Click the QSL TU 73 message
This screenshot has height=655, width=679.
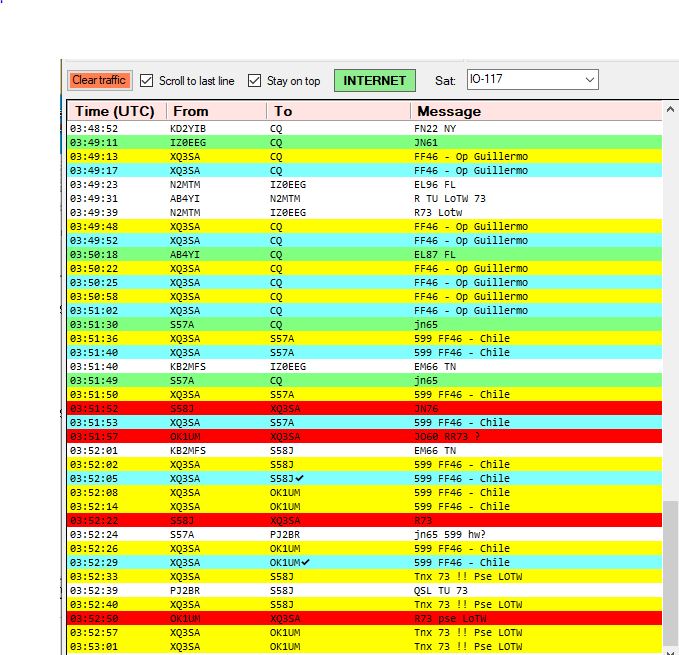click(441, 590)
